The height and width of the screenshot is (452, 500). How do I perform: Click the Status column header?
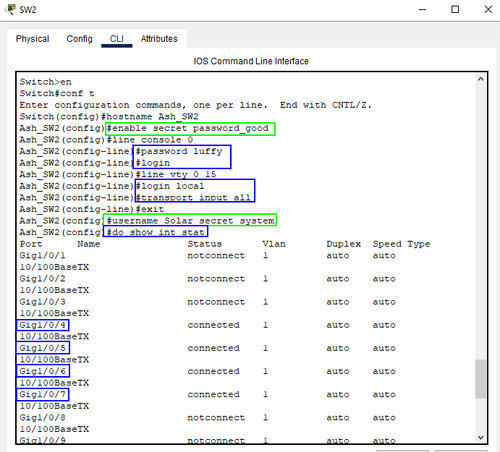(205, 244)
